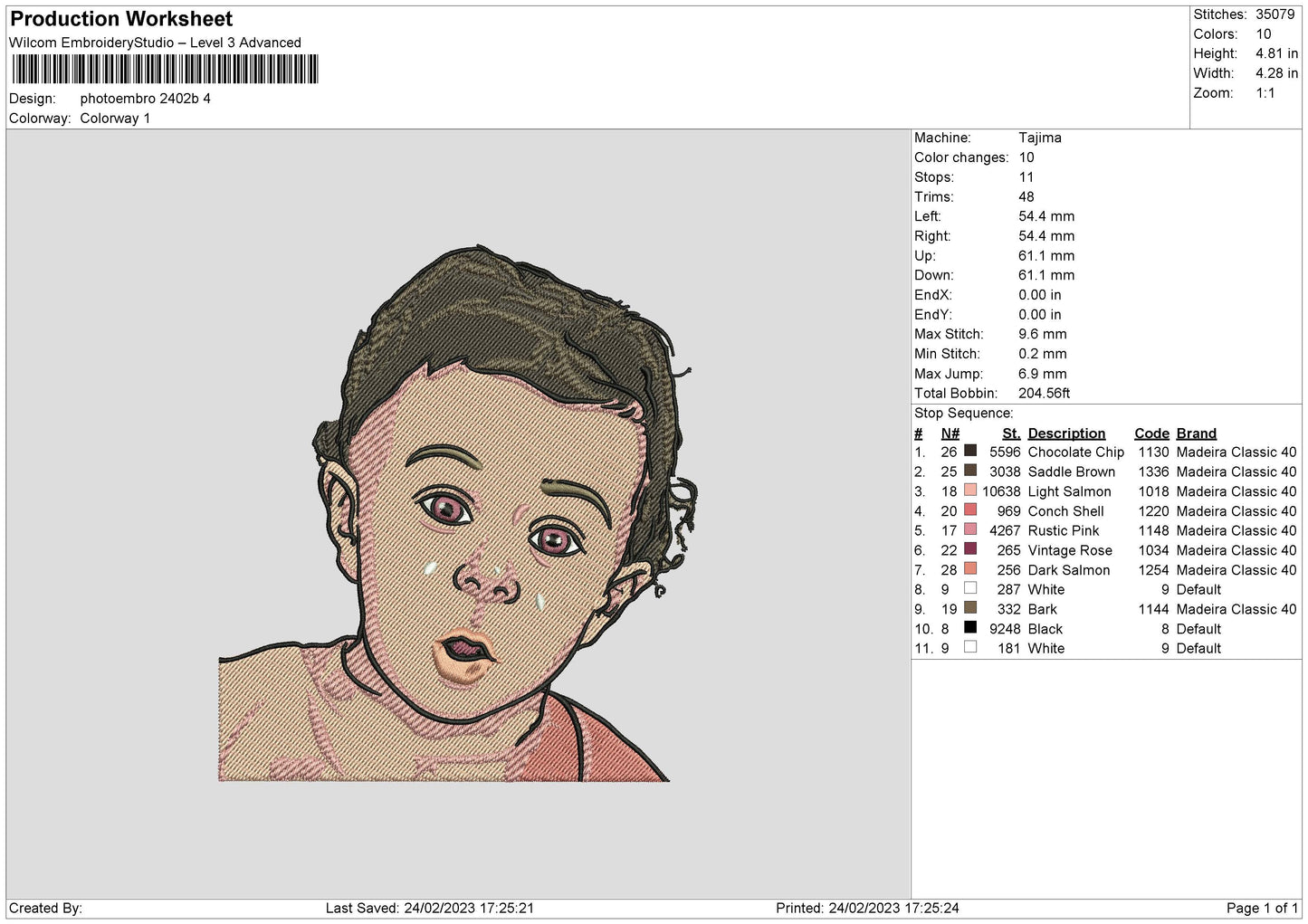
Task: Click the zoom value '1:1'
Action: coord(1265,93)
